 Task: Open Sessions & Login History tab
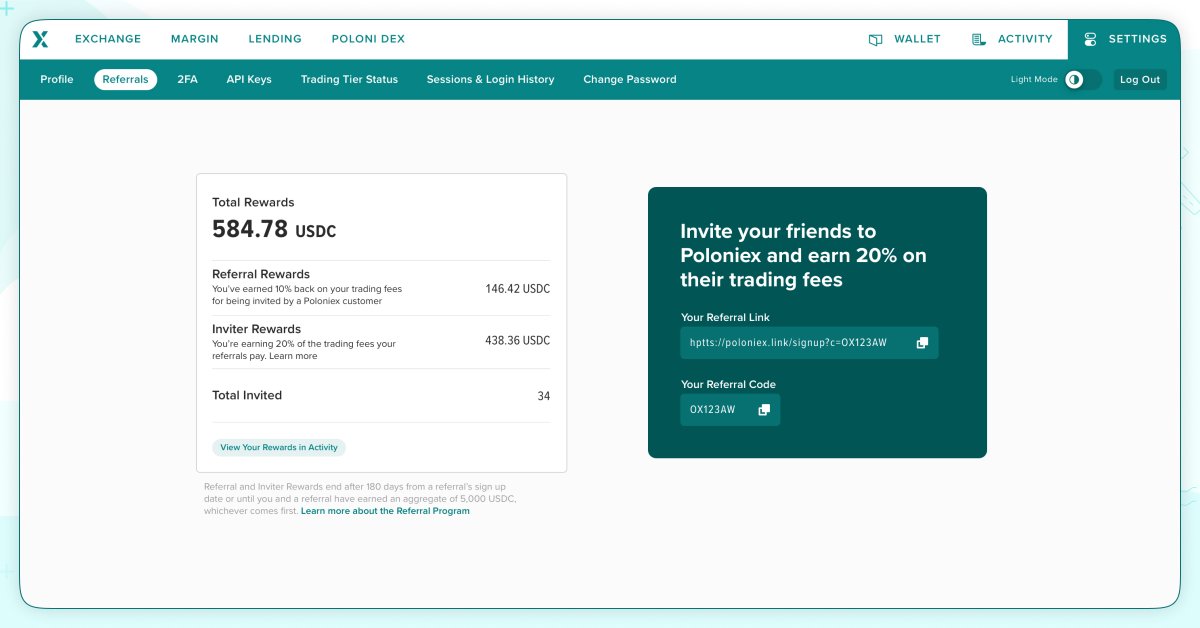click(x=490, y=79)
